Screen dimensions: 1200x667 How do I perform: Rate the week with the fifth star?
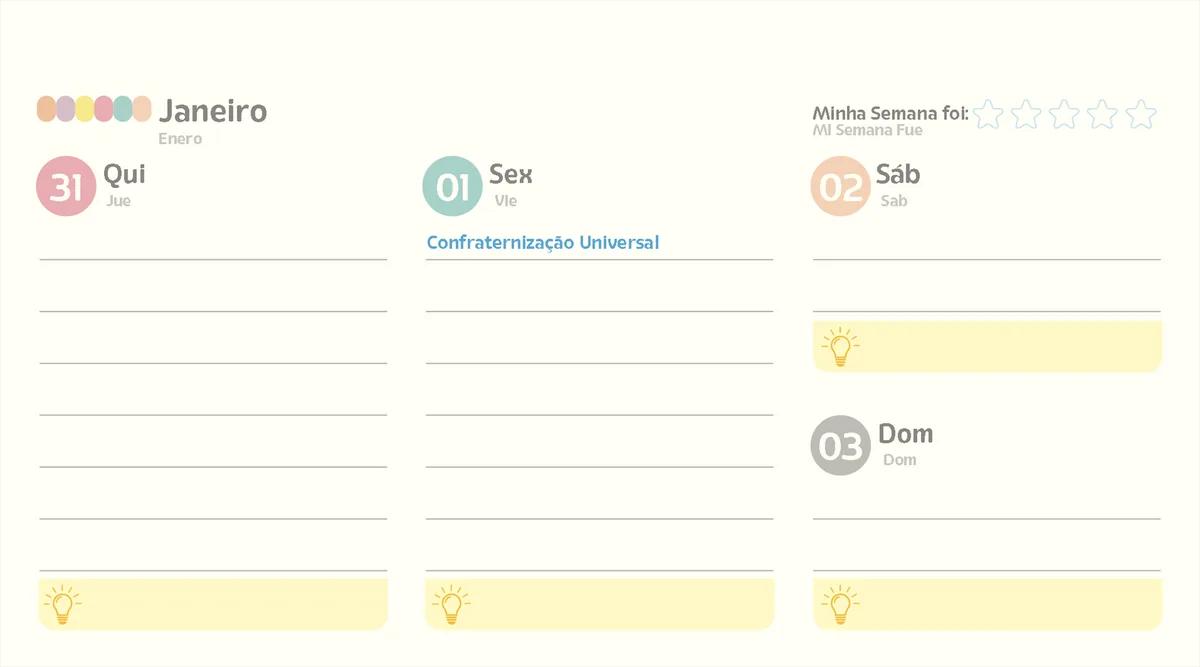point(1141,114)
